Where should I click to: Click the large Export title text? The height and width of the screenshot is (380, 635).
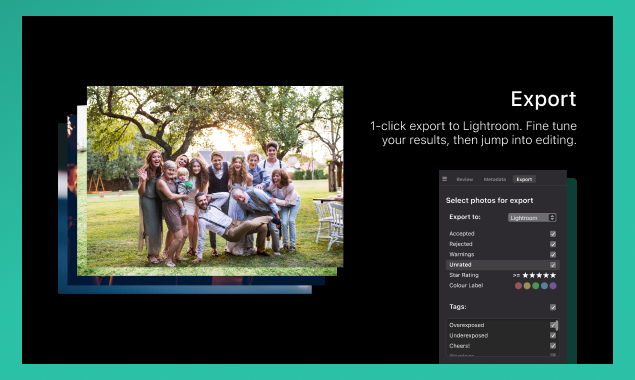[543, 99]
